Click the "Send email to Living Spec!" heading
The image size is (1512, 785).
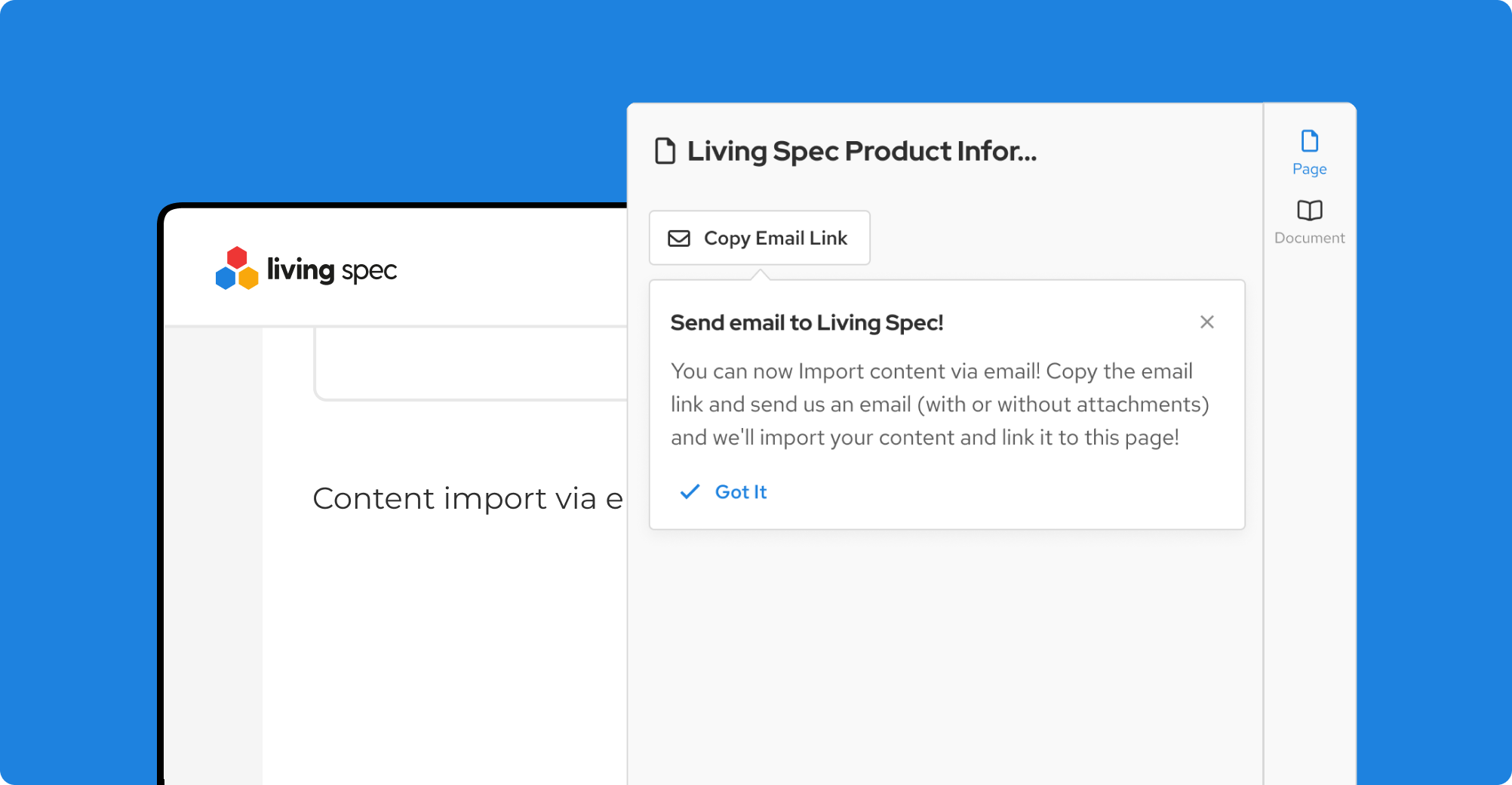(x=807, y=323)
